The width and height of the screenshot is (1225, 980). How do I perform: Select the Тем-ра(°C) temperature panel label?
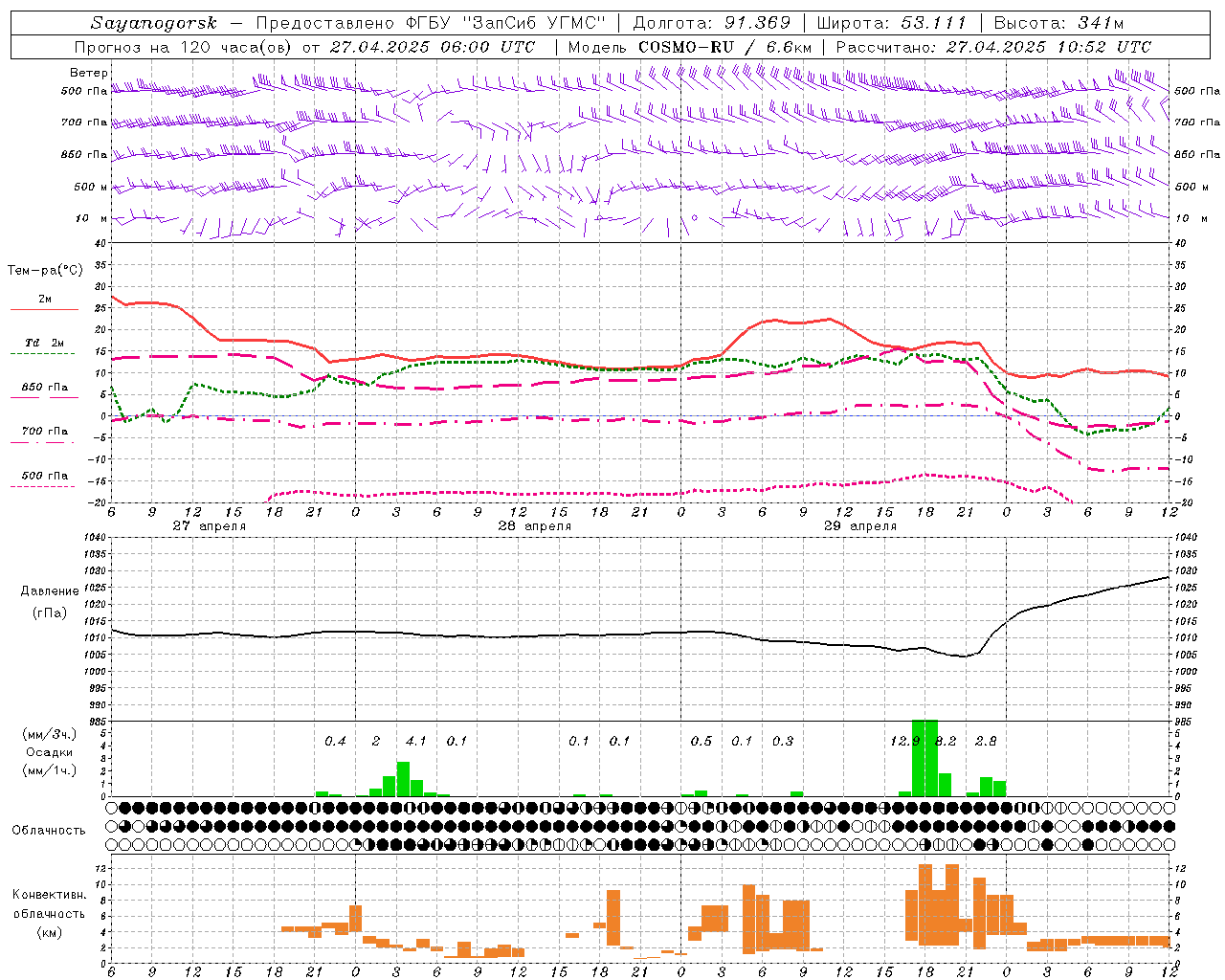click(45, 271)
